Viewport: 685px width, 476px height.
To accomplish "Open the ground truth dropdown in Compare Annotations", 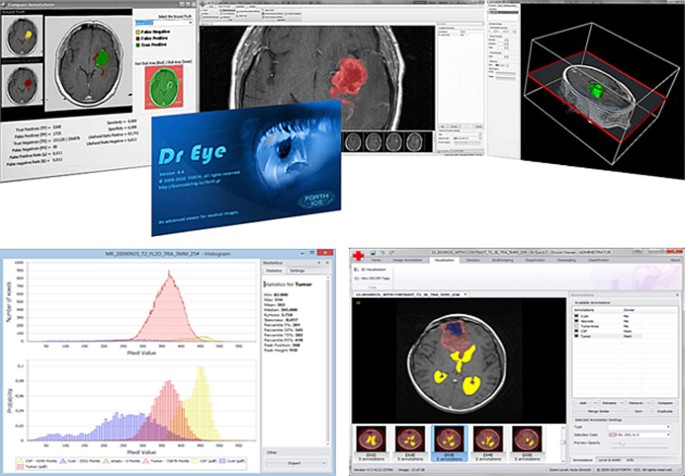I will click(x=164, y=22).
